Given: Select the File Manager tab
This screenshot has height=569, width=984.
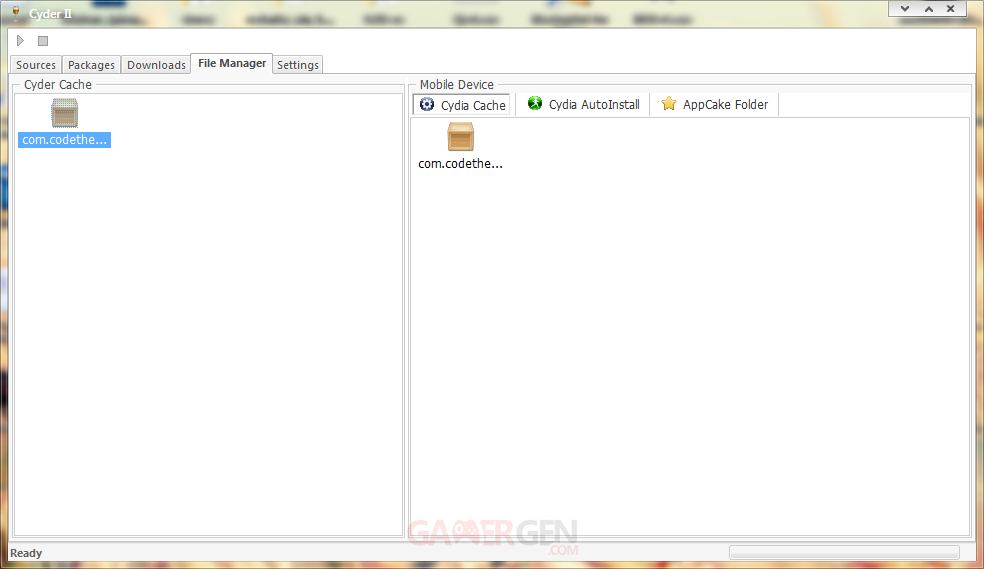Looking at the screenshot, I should point(232,63).
